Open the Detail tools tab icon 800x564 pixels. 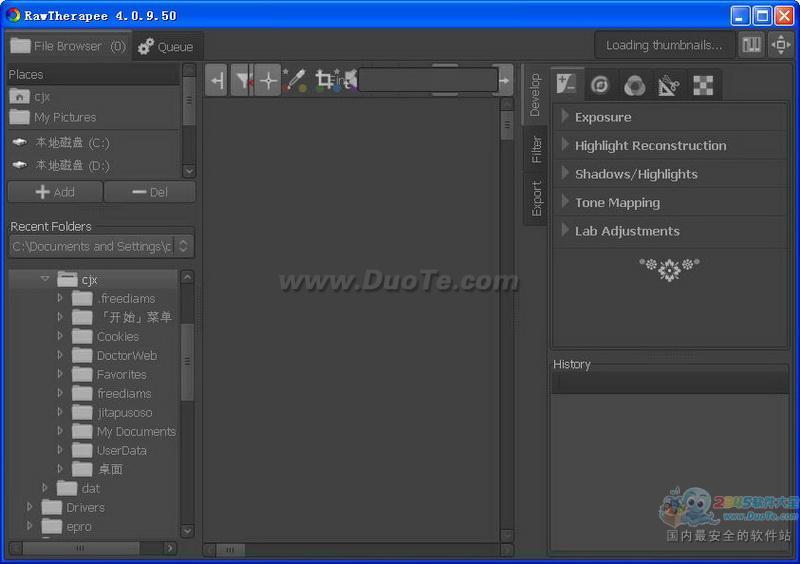coord(600,85)
